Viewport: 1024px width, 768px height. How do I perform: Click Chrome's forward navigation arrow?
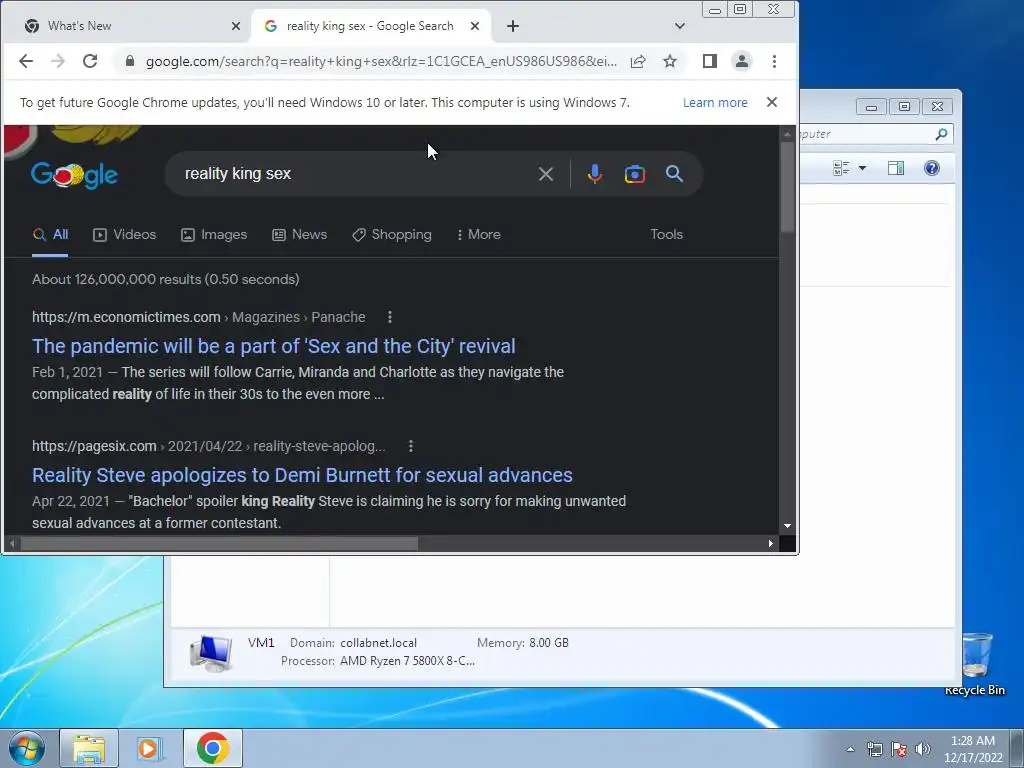coord(58,61)
